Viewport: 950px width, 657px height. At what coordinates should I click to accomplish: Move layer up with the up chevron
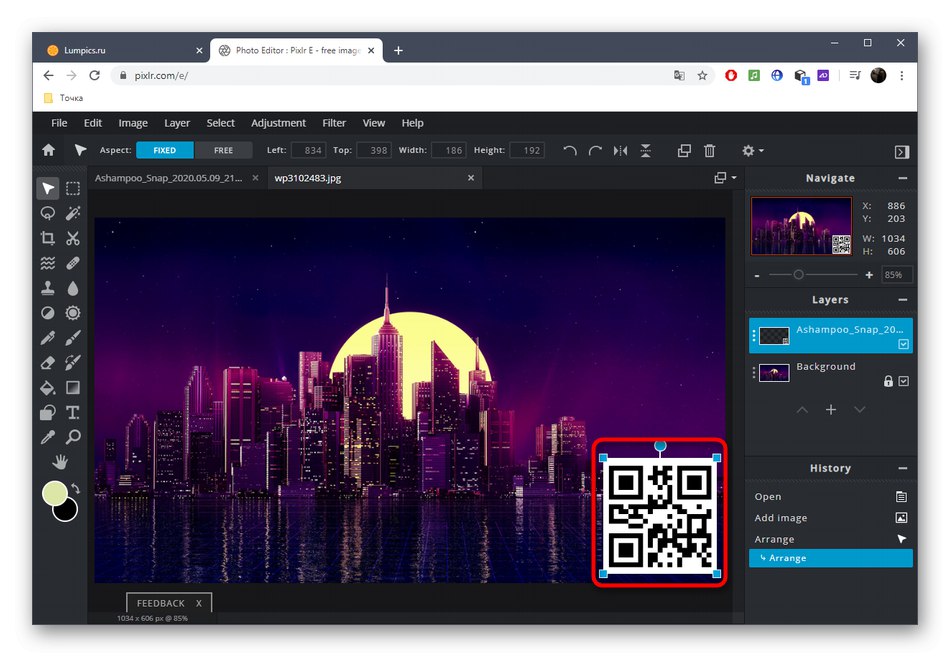tap(802, 410)
